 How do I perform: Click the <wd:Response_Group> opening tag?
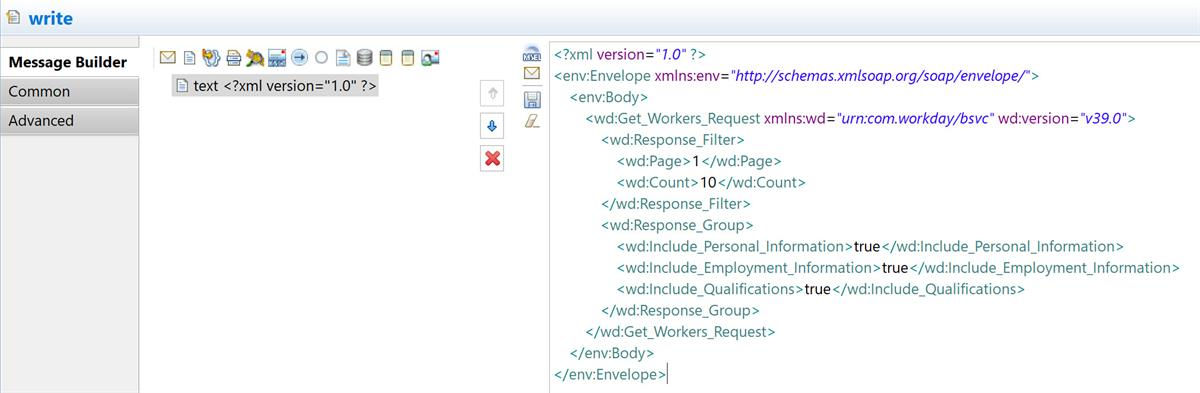point(677,225)
